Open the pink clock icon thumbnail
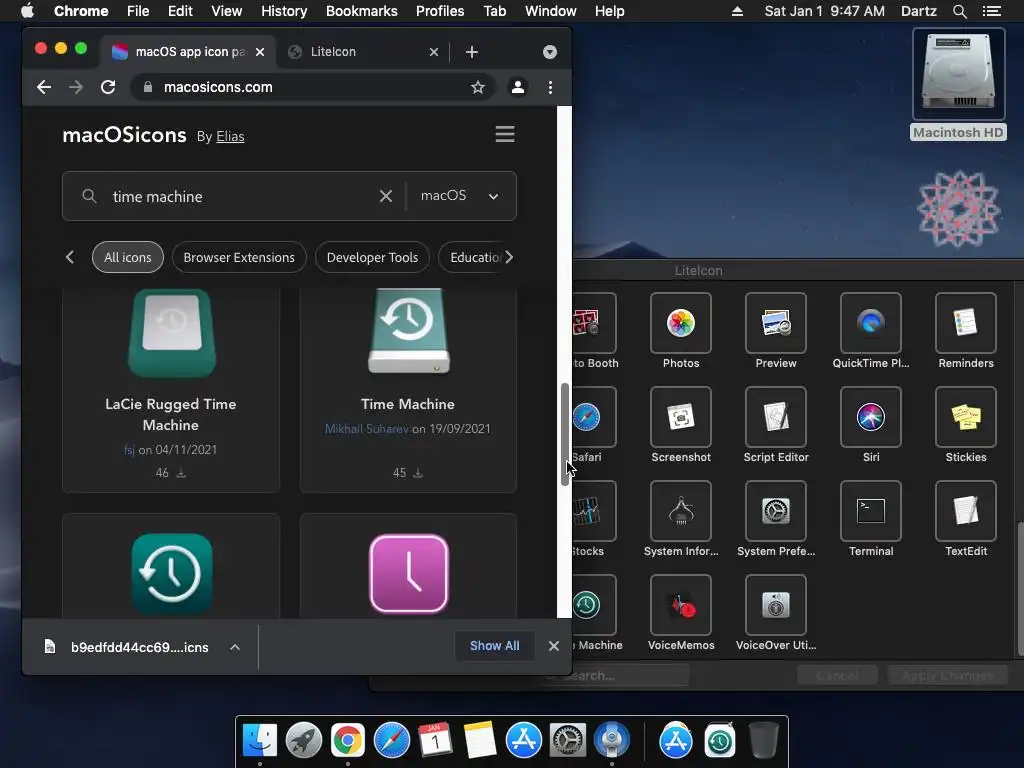The image size is (1024, 768). click(x=409, y=574)
